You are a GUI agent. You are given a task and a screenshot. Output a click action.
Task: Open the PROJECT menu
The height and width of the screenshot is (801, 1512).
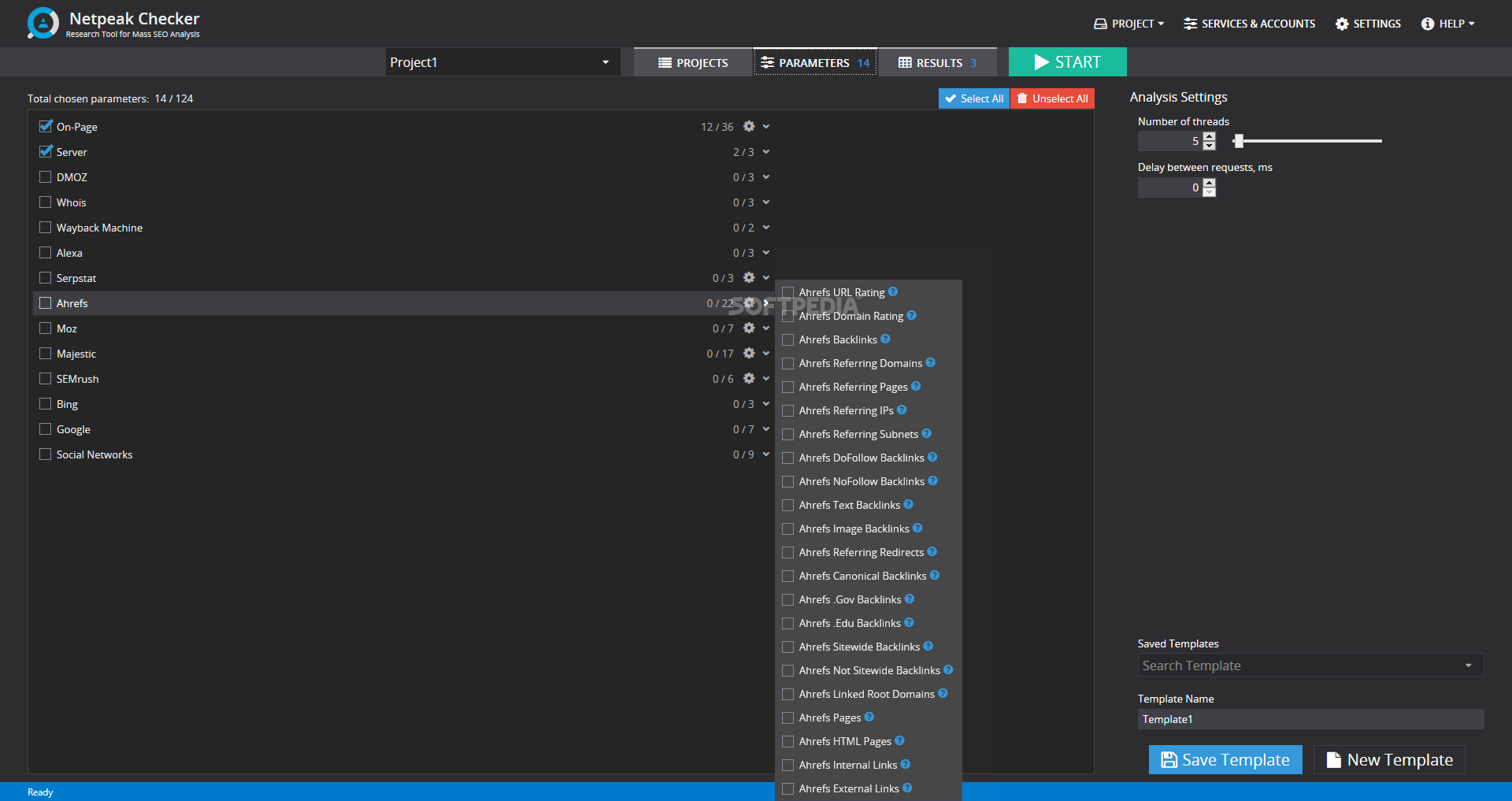coord(1129,24)
